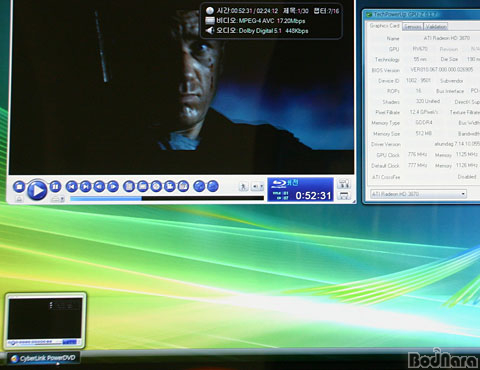Switch to the Sensors tab in GPU-Z

pos(412,27)
